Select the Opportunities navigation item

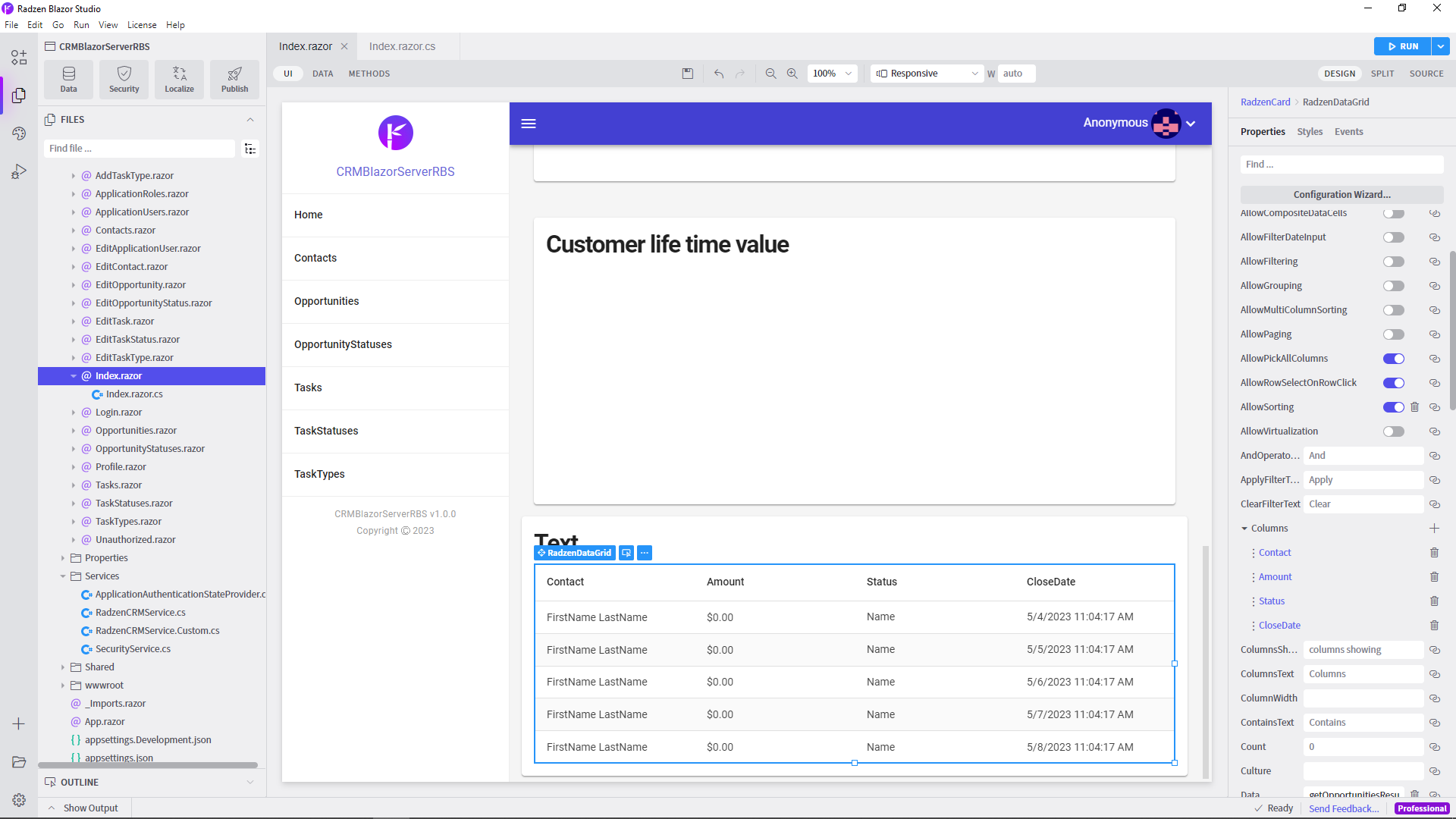(395, 302)
